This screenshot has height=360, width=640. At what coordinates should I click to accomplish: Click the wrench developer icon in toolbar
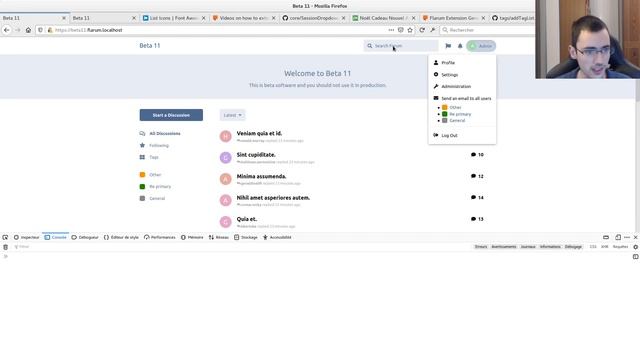coord(433,30)
